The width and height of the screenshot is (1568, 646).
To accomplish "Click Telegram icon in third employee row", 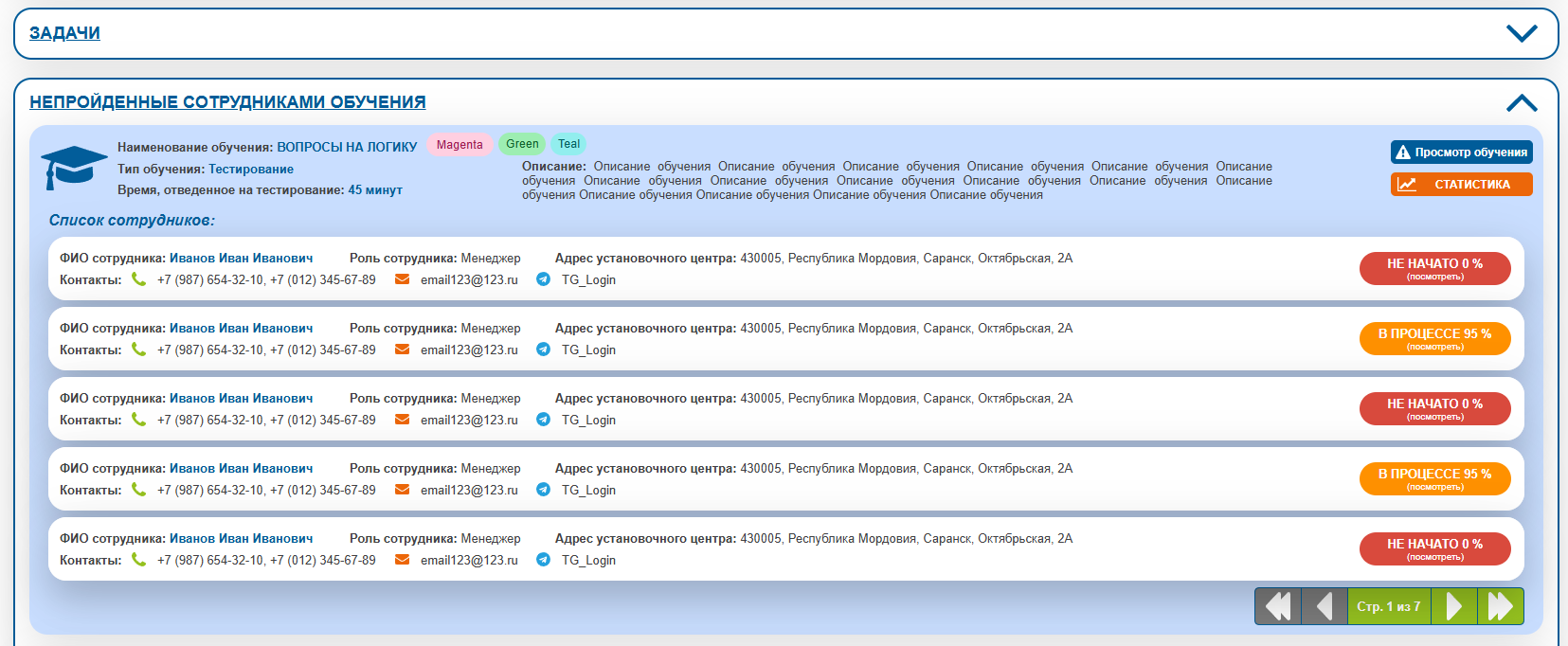I will [x=543, y=420].
